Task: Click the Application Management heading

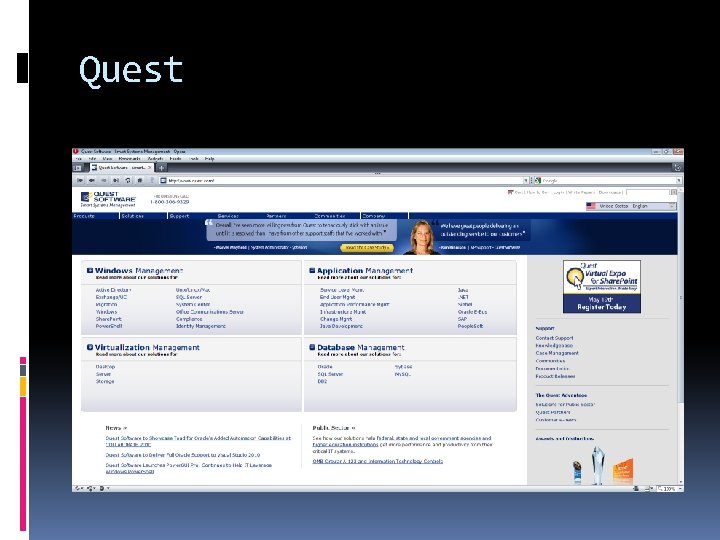Action: point(365,271)
